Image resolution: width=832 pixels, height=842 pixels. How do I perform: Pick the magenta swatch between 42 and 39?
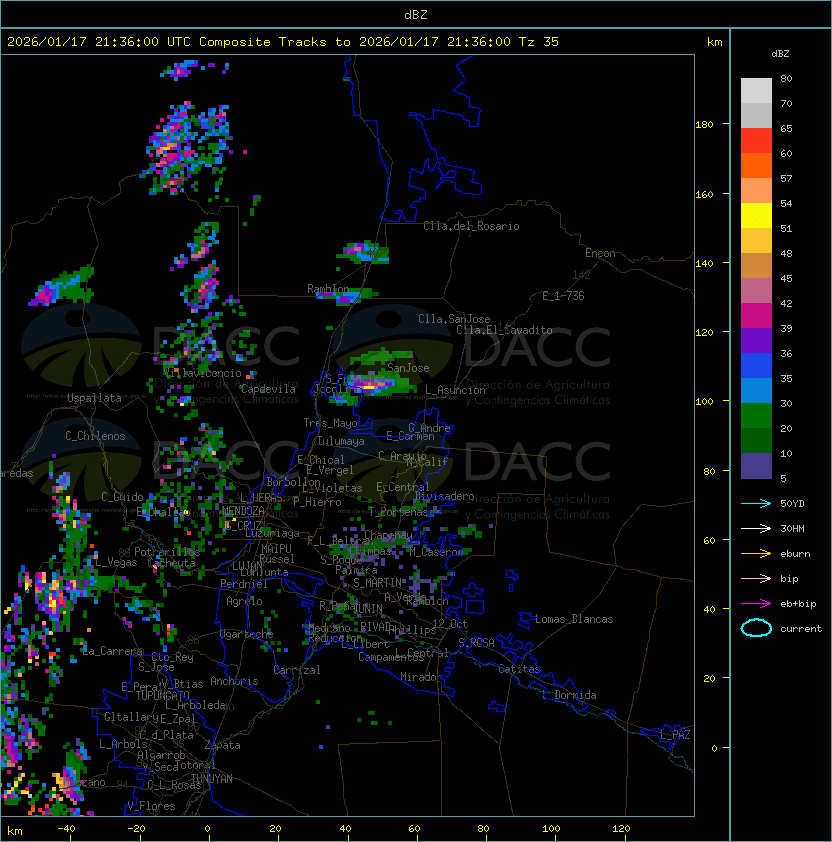pos(756,316)
